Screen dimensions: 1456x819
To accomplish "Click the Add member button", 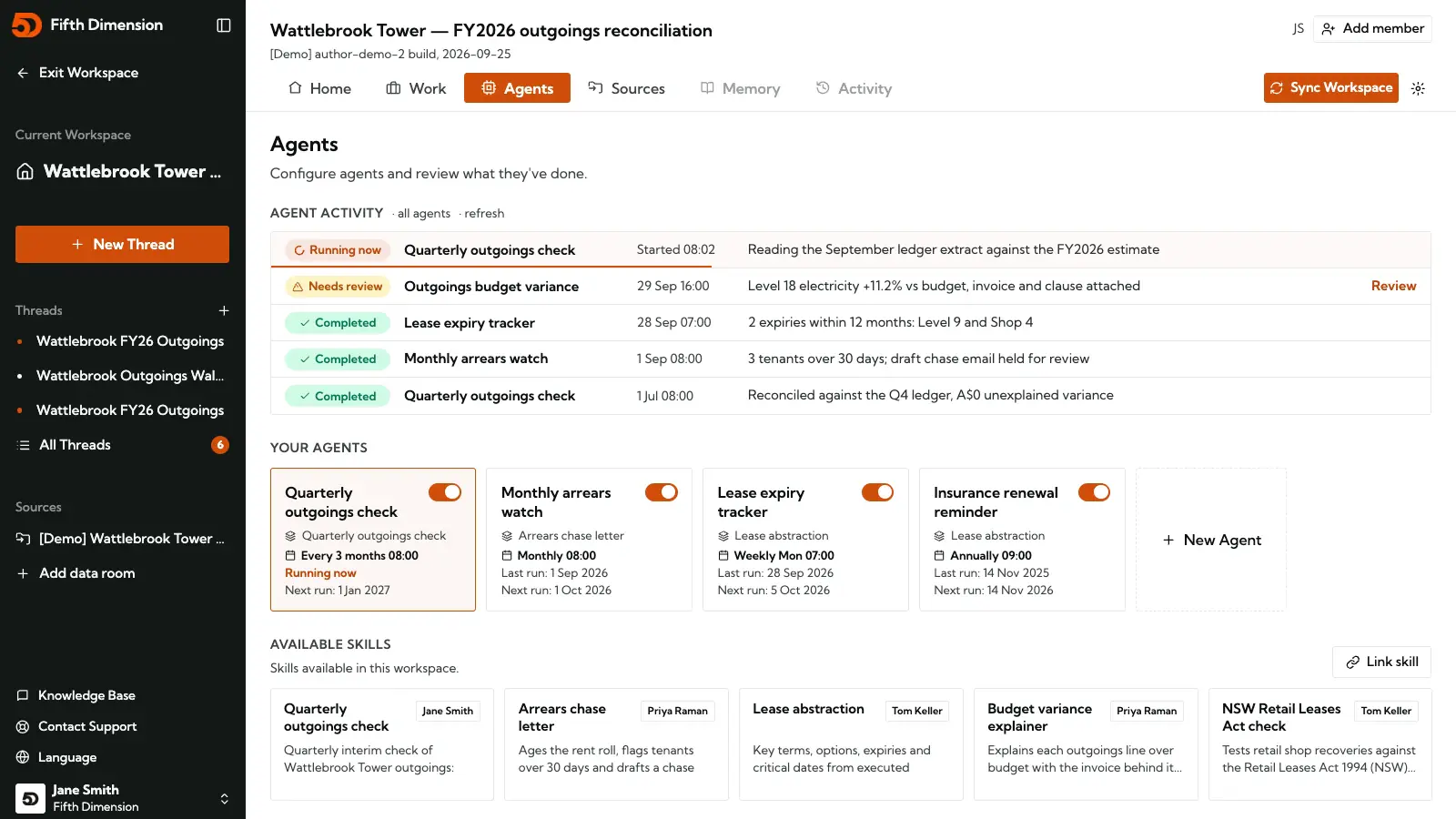I will click(x=1372, y=29).
